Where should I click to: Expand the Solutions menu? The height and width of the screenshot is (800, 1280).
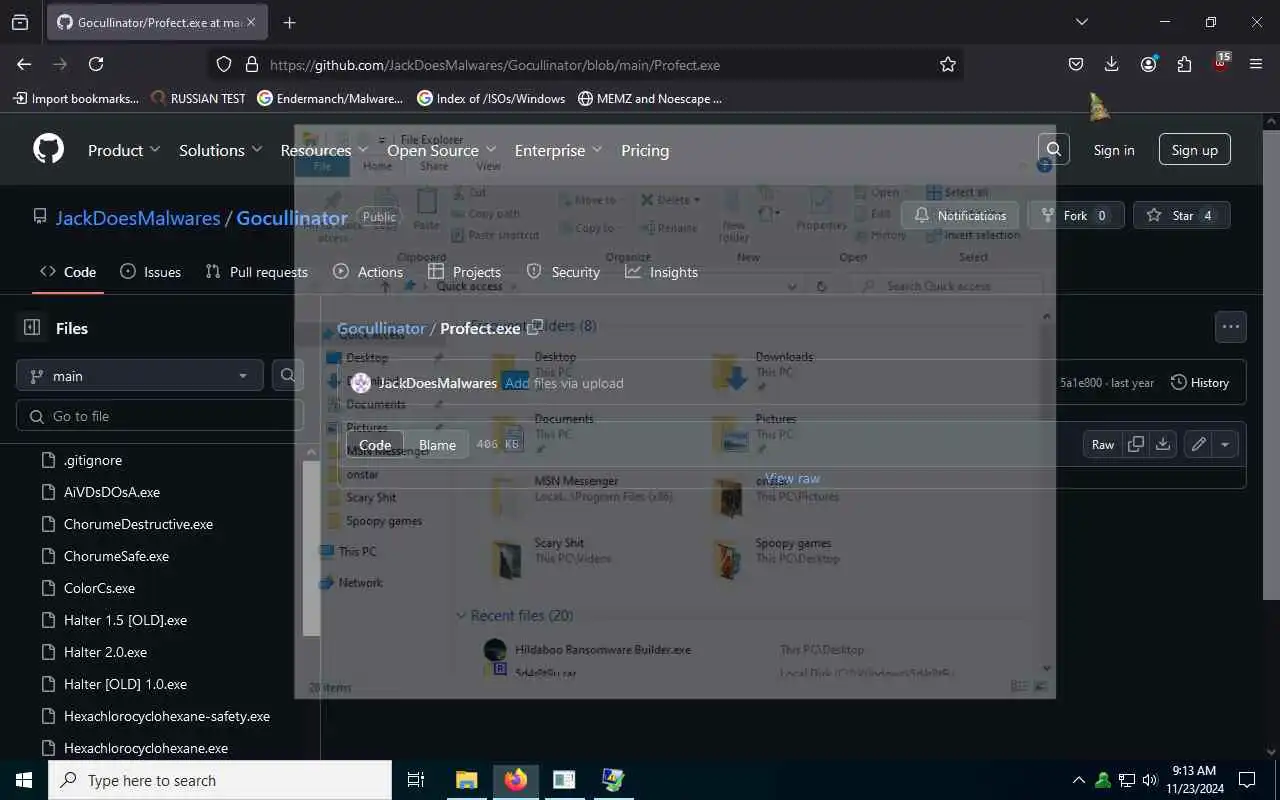coord(220,150)
